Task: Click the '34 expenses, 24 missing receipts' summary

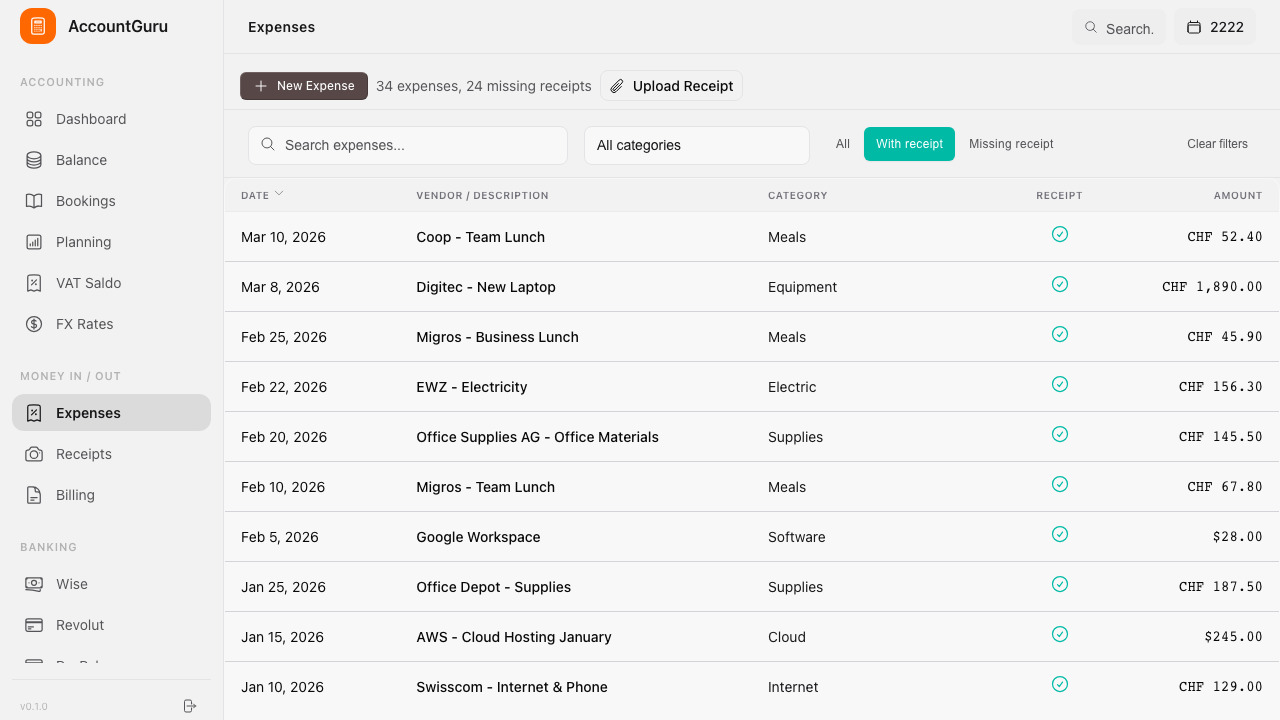Action: [x=484, y=86]
